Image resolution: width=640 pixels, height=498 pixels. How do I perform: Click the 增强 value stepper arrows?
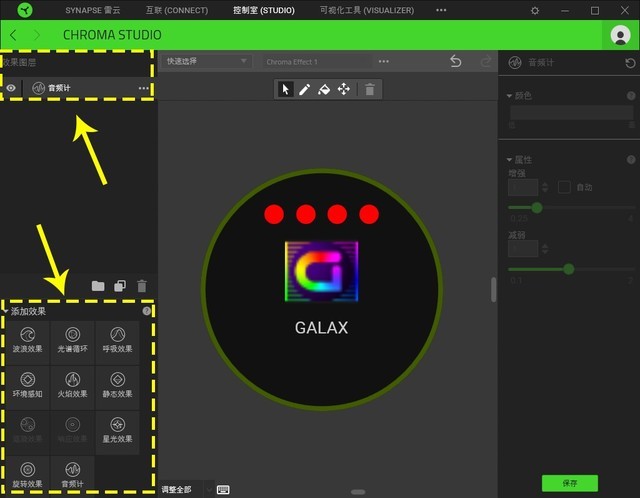pyautogui.click(x=545, y=187)
